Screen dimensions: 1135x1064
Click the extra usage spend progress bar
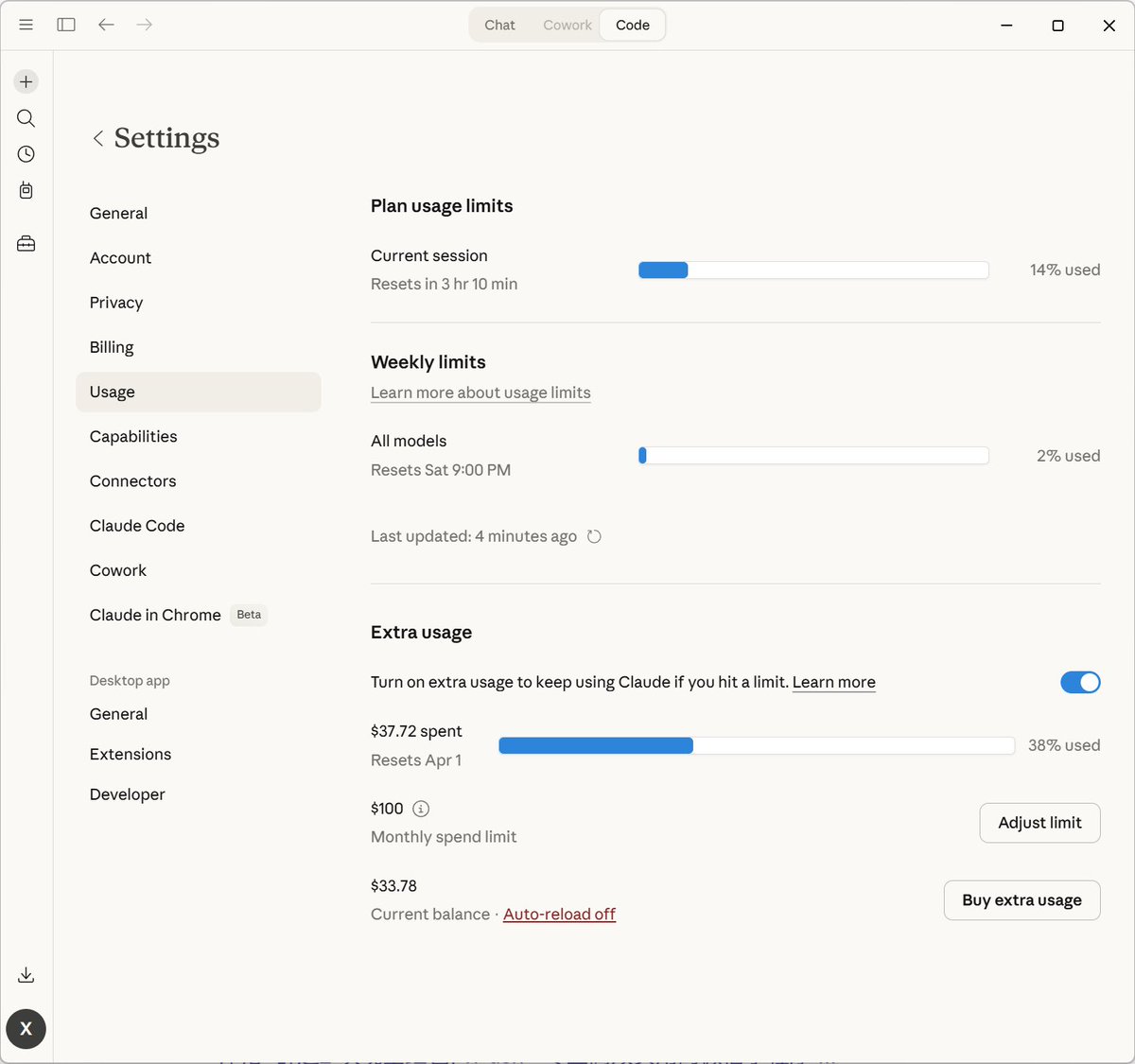756,745
